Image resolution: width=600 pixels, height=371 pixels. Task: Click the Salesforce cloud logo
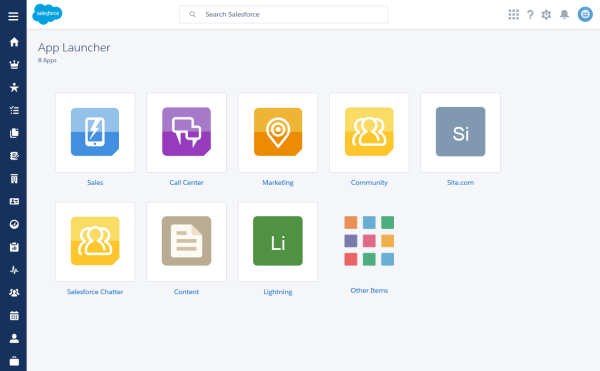[x=47, y=14]
